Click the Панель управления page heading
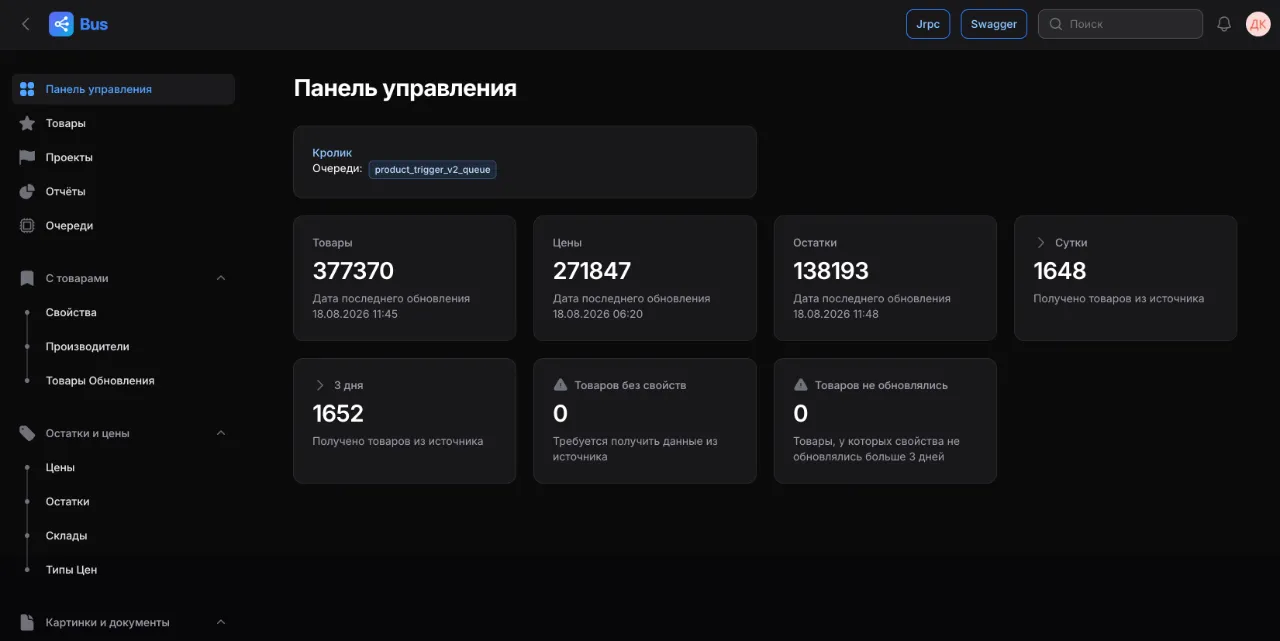The width and height of the screenshot is (1280, 641). pyautogui.click(x=405, y=88)
